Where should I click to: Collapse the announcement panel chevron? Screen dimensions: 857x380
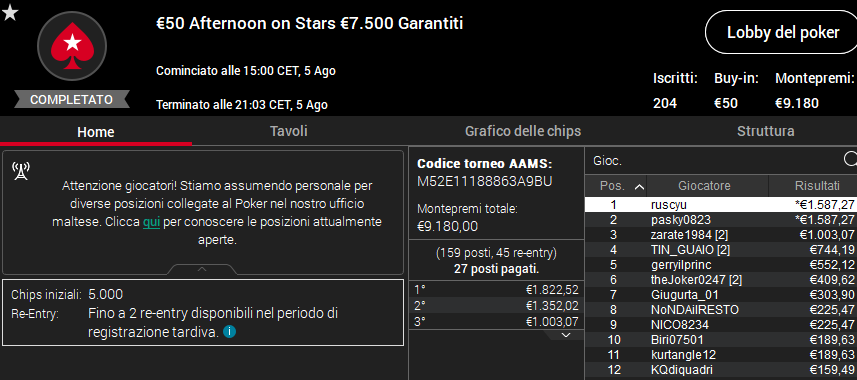coord(202,269)
